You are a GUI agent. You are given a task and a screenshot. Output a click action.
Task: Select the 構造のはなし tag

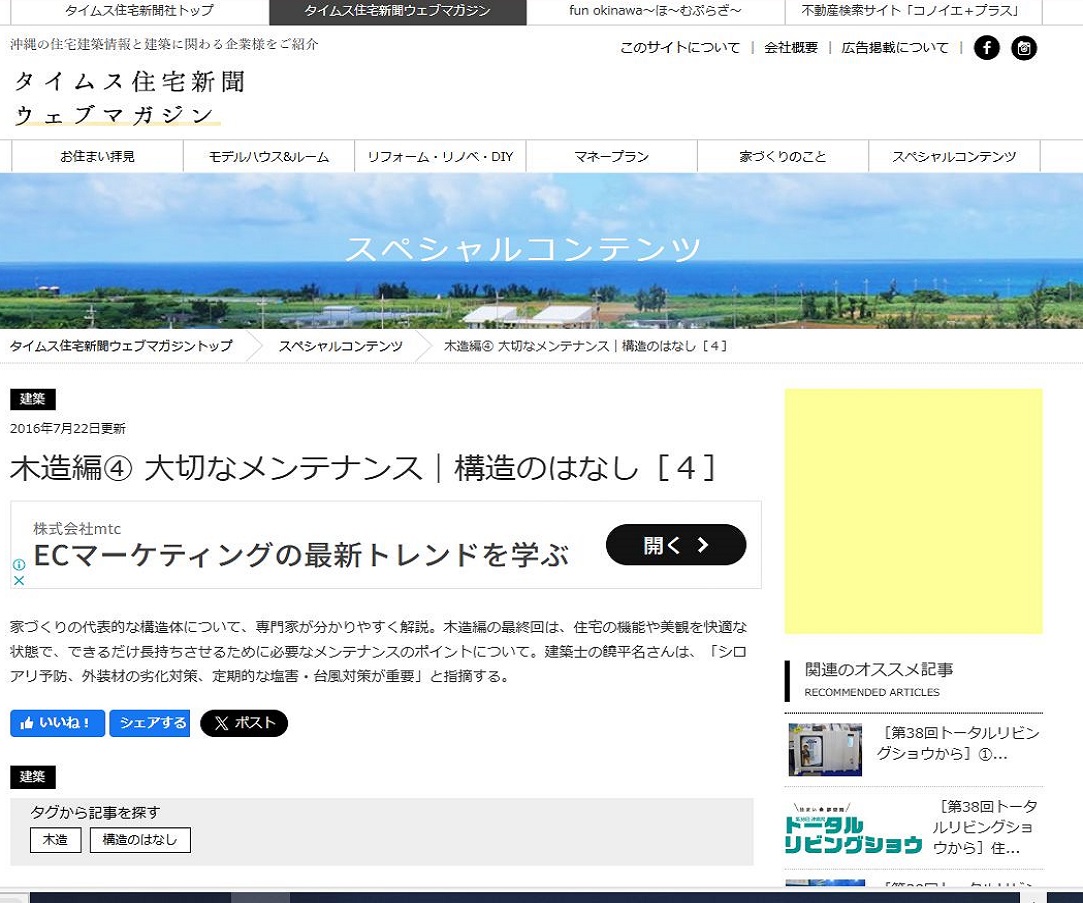[x=140, y=840]
